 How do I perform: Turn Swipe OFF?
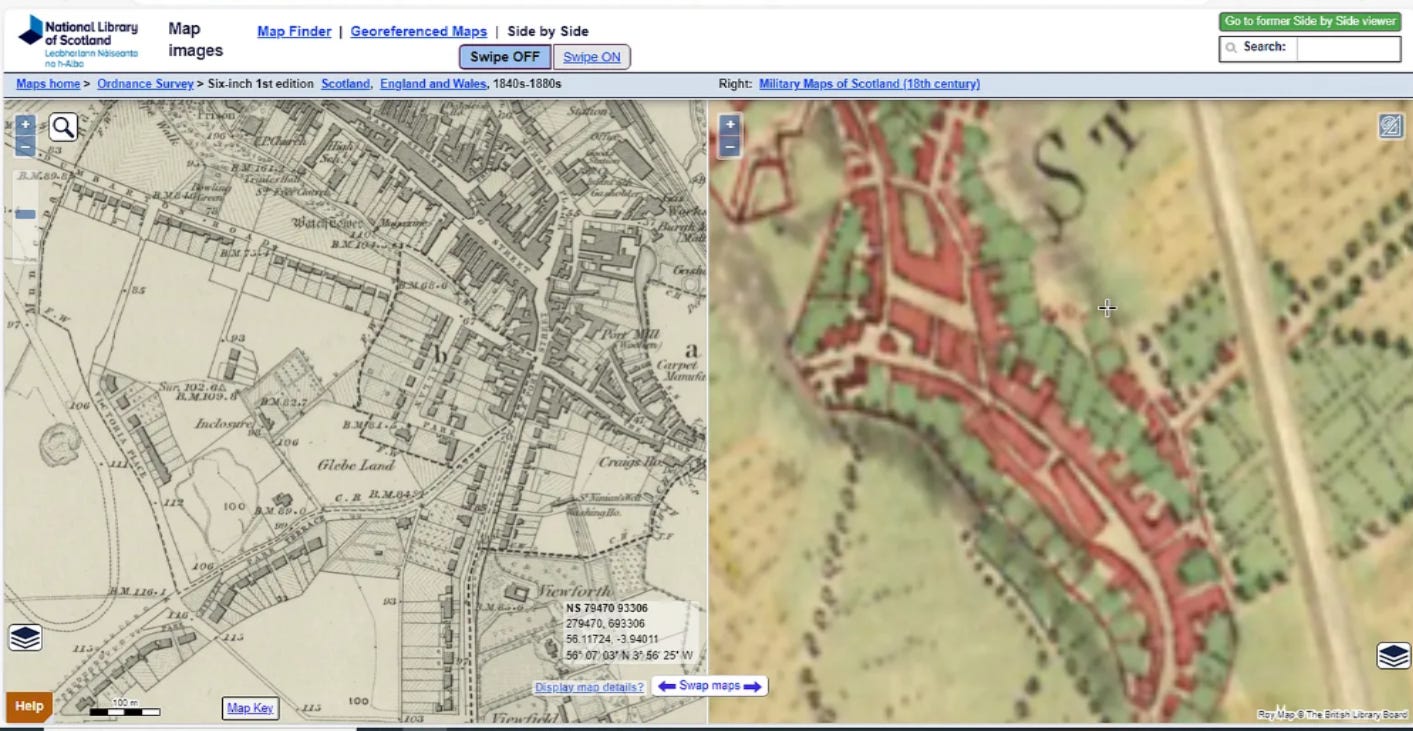coord(504,57)
